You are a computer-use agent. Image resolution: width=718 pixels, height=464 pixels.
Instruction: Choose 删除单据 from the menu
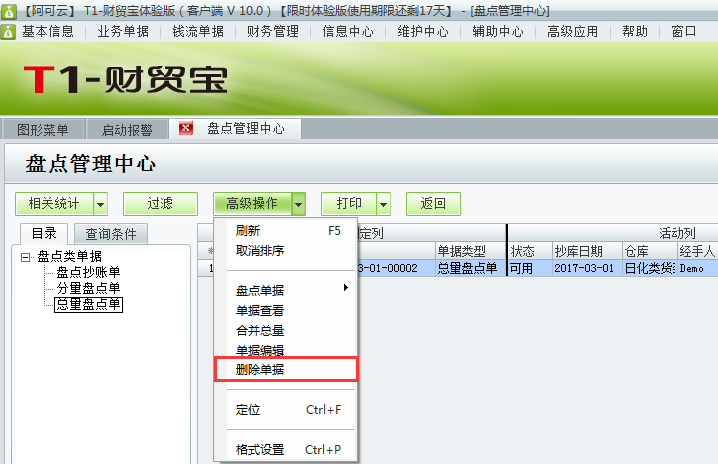click(286, 369)
